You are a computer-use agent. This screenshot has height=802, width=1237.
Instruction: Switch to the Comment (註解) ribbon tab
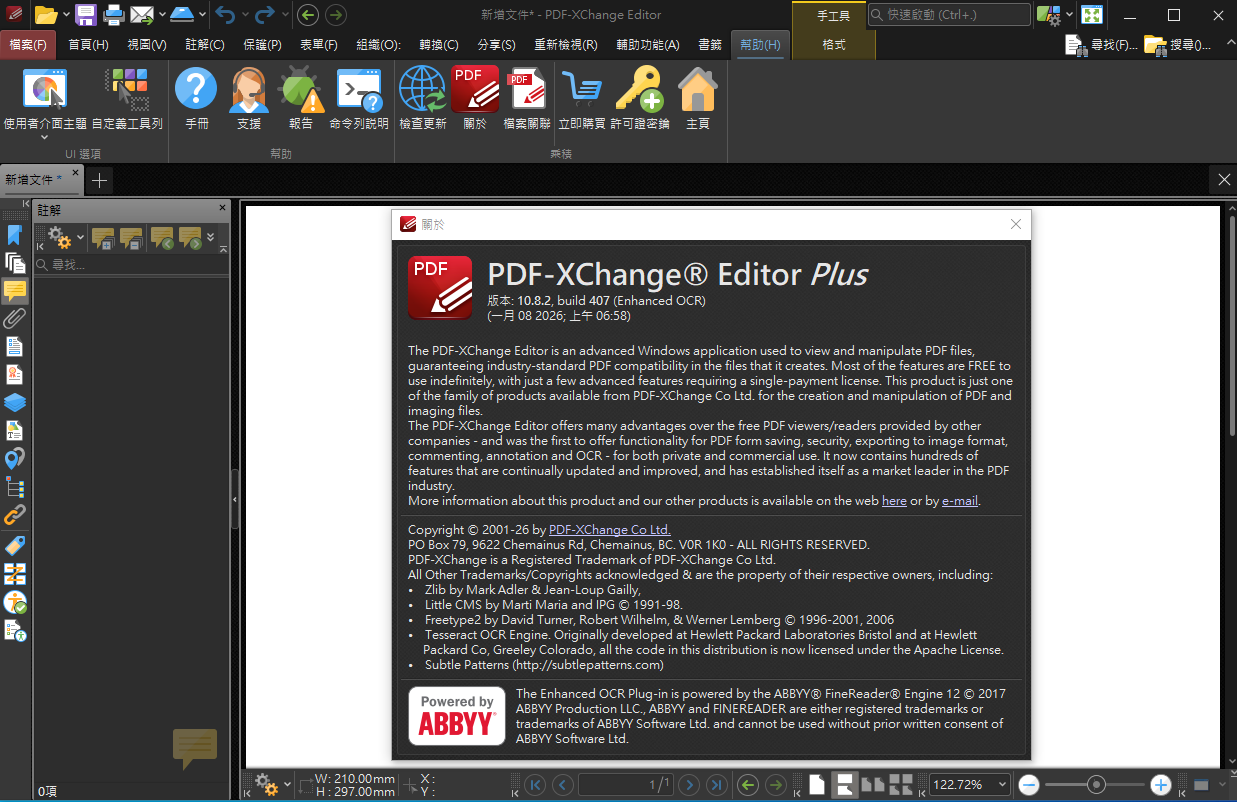click(x=205, y=45)
